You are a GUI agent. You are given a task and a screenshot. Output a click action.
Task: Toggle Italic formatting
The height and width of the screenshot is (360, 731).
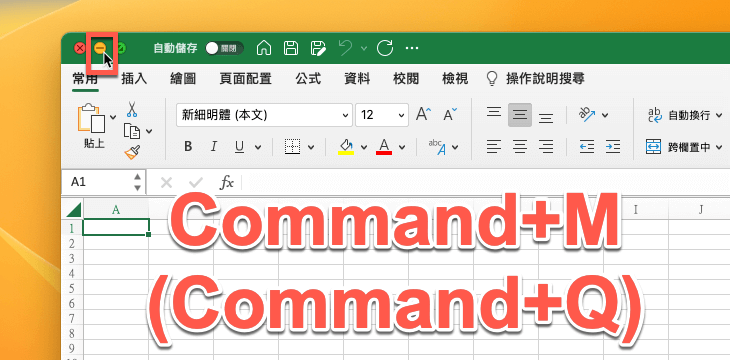pos(214,147)
